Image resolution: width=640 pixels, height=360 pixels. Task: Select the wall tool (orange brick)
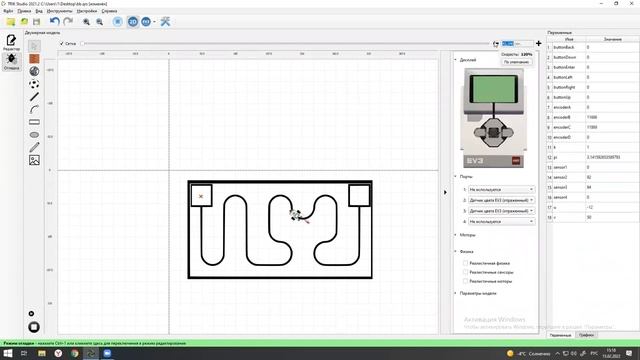34,59
